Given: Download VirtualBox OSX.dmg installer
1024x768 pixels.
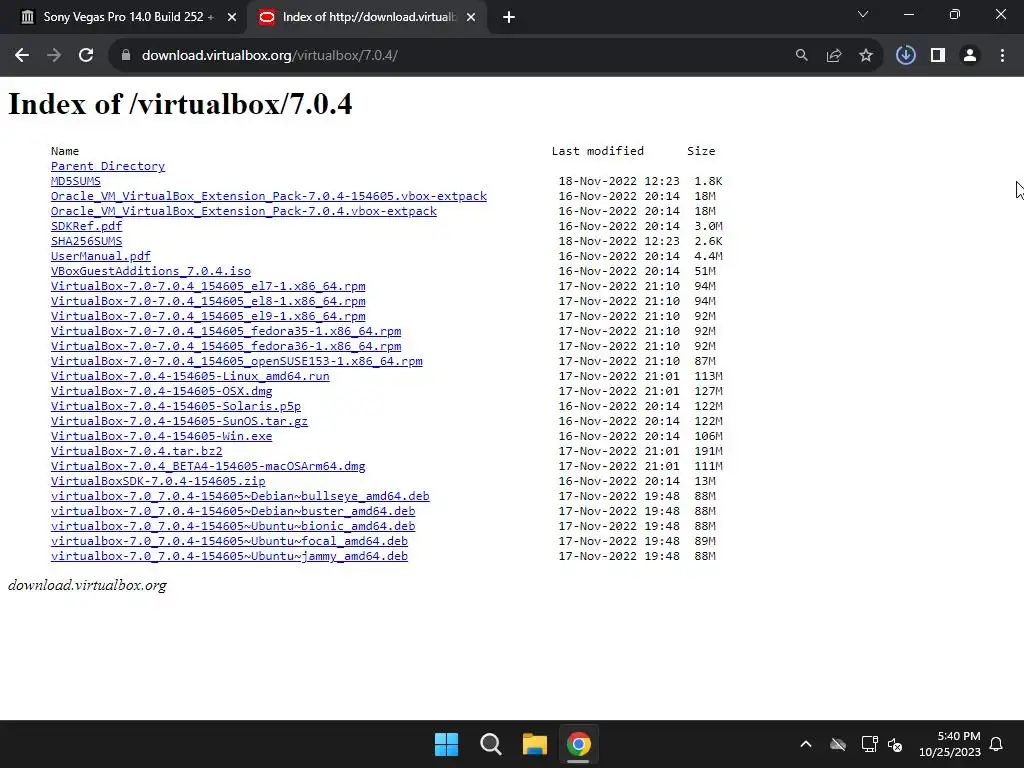Looking at the screenshot, I should pyautogui.click(x=161, y=391).
